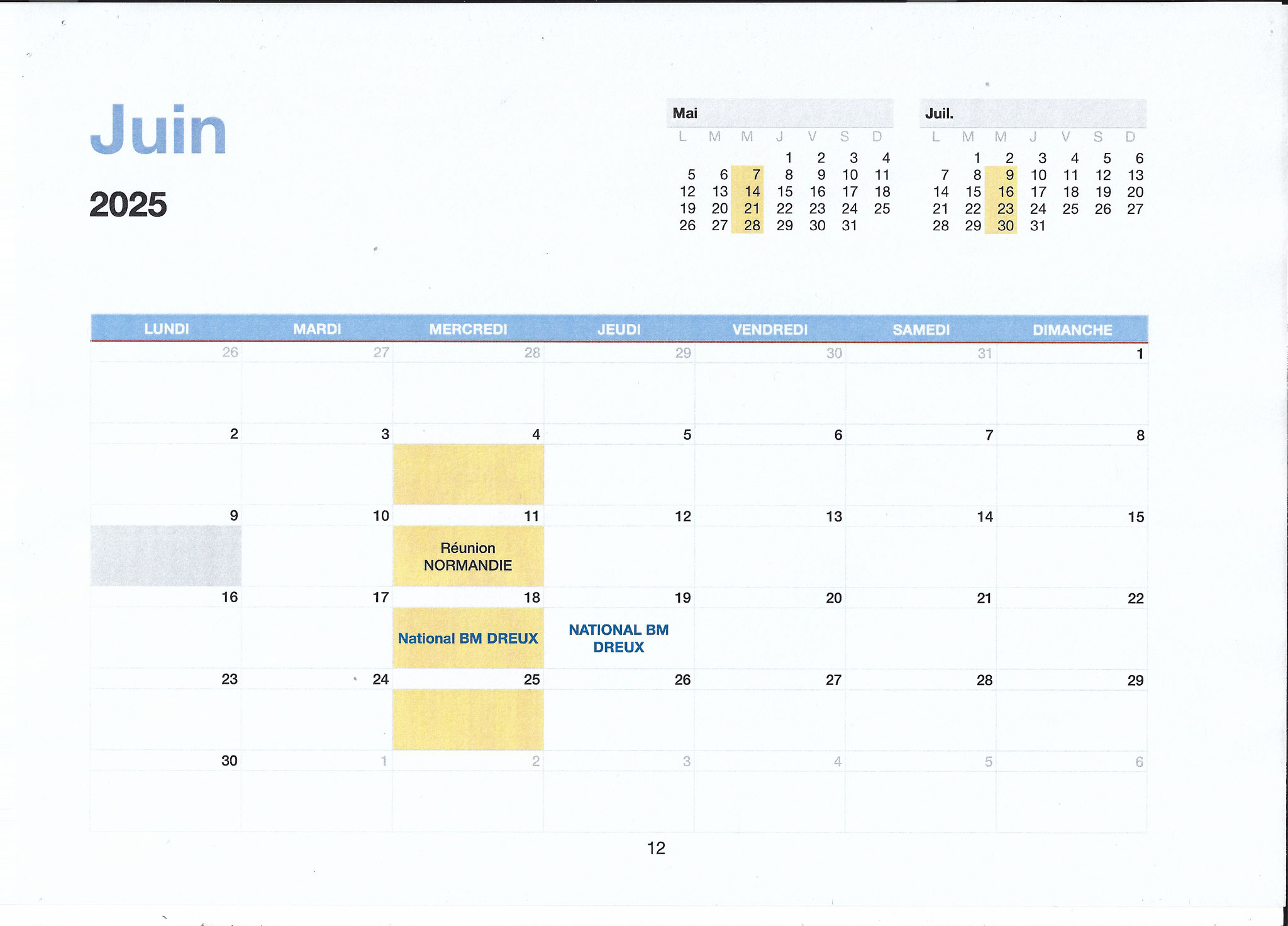Select the MARDI column header
The height and width of the screenshot is (926, 1288).
point(318,329)
